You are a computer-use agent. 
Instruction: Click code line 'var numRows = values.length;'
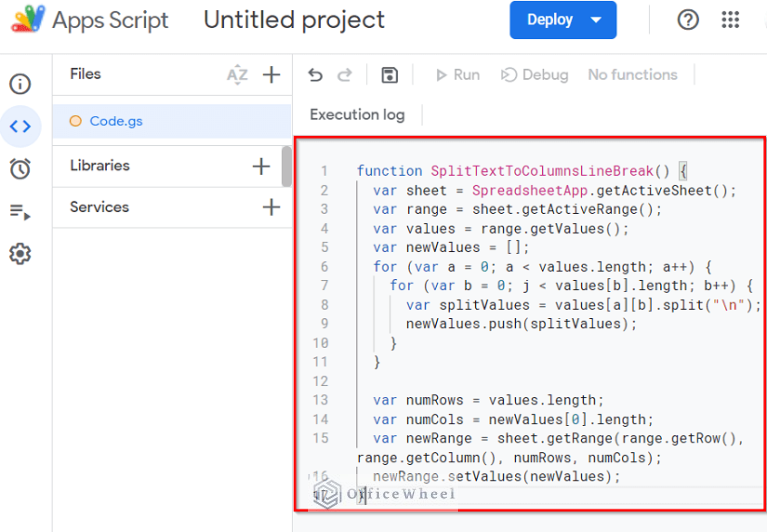coord(488,400)
